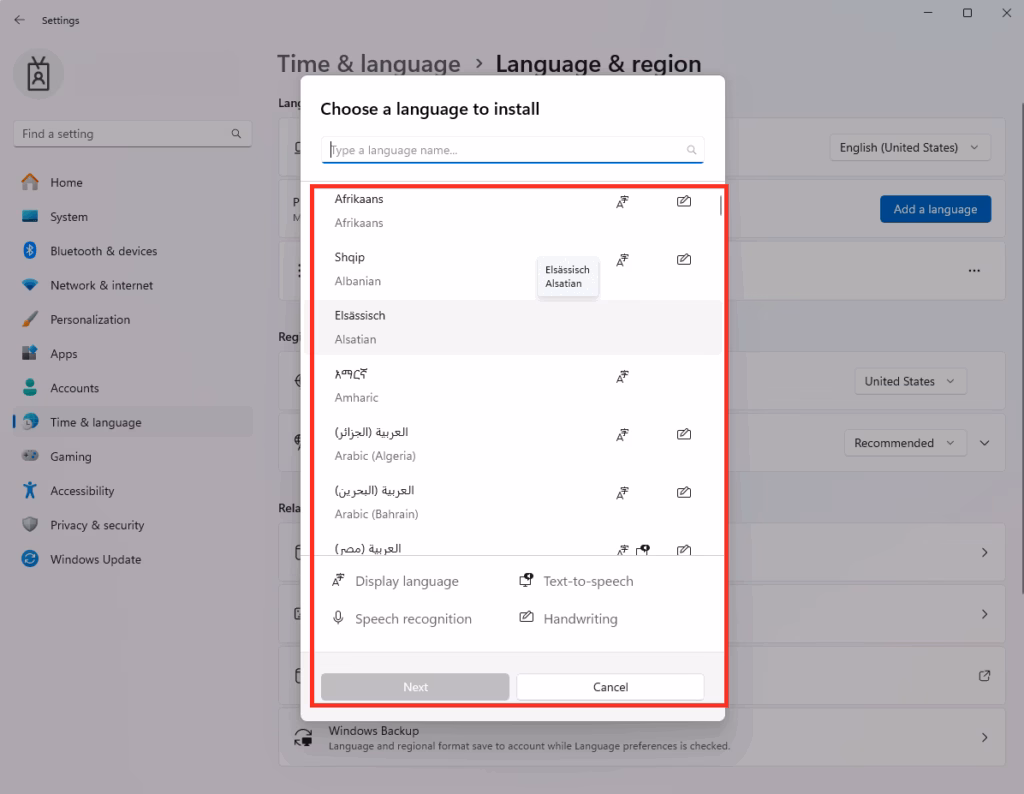Open the Windows Backup chevron

point(984,738)
